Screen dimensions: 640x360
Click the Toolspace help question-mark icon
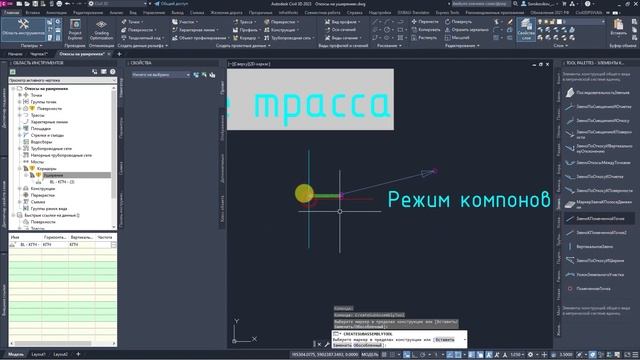113,71
